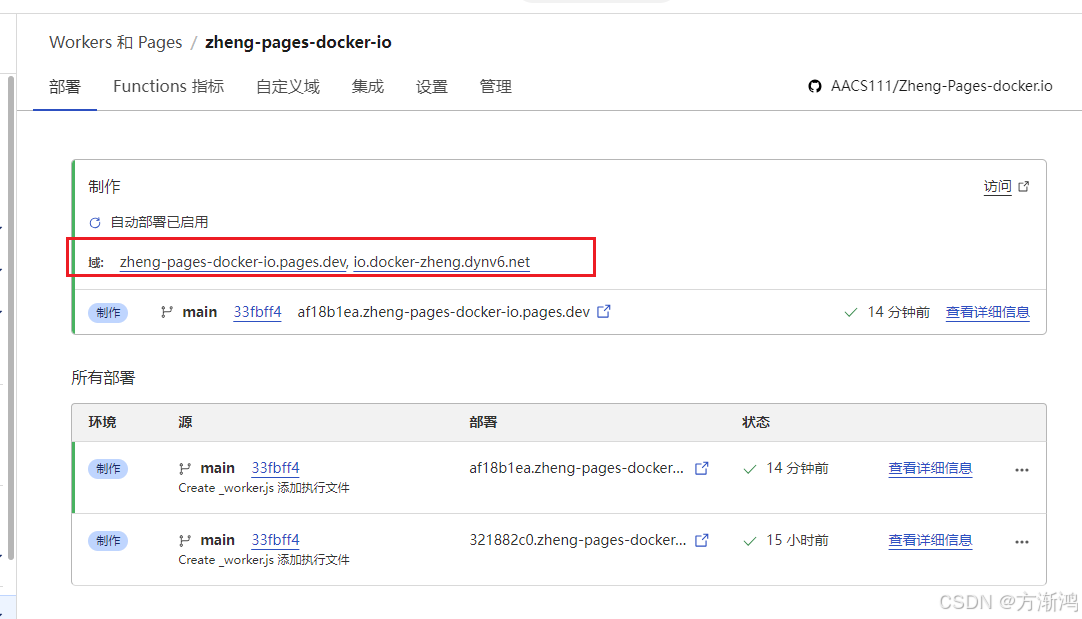The height and width of the screenshot is (619, 1082).
Task: Click the 环境 column header
Action: click(x=102, y=422)
